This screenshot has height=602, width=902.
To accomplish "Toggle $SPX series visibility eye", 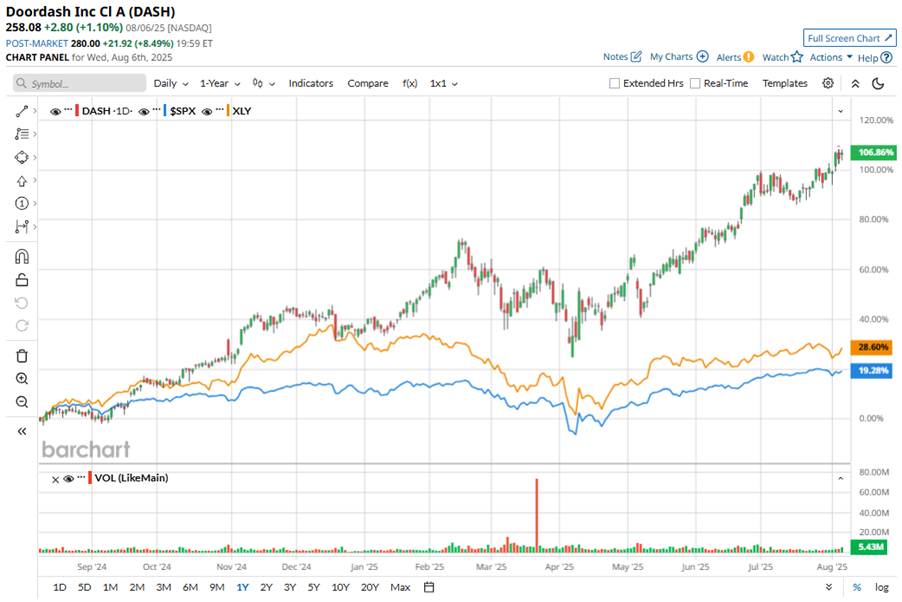I will [144, 112].
